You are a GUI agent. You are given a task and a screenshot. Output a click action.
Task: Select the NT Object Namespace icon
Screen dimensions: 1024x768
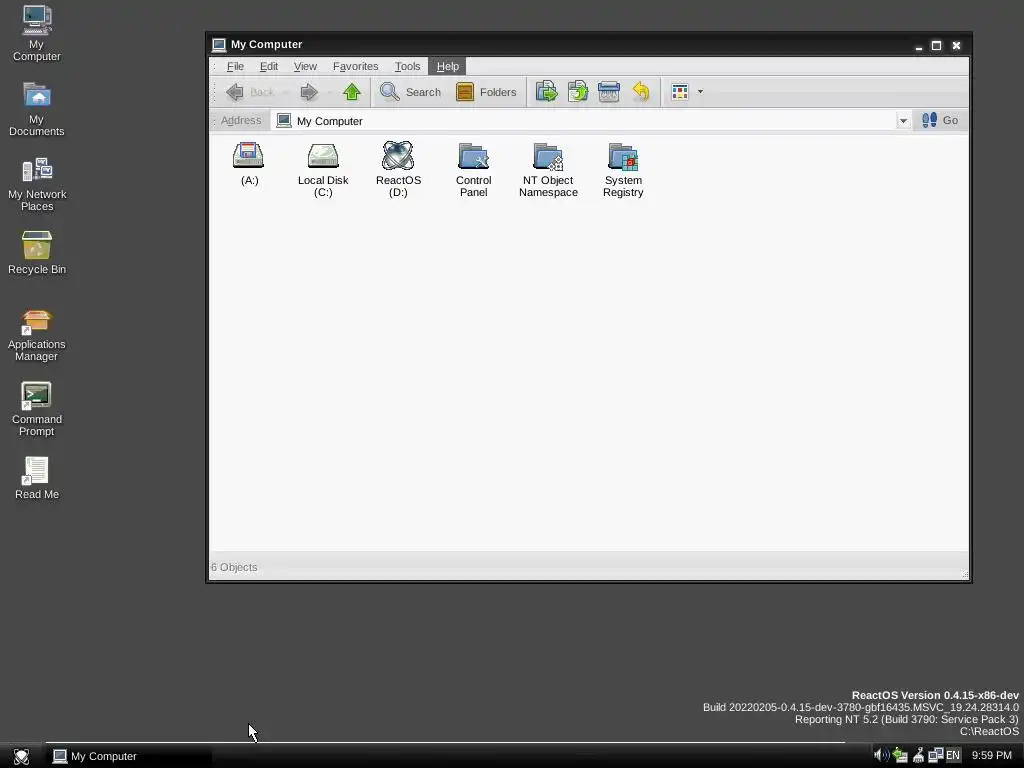(548, 169)
